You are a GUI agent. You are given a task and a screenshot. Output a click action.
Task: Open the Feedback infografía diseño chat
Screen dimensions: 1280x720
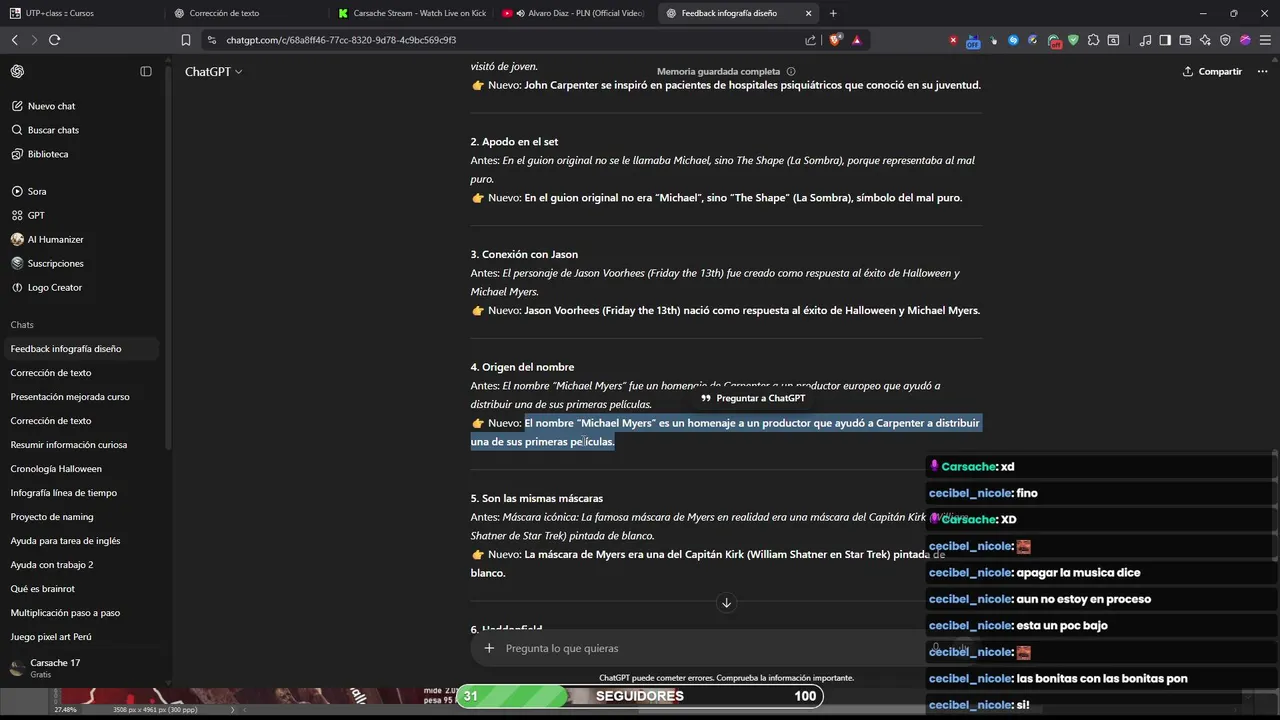(80, 349)
